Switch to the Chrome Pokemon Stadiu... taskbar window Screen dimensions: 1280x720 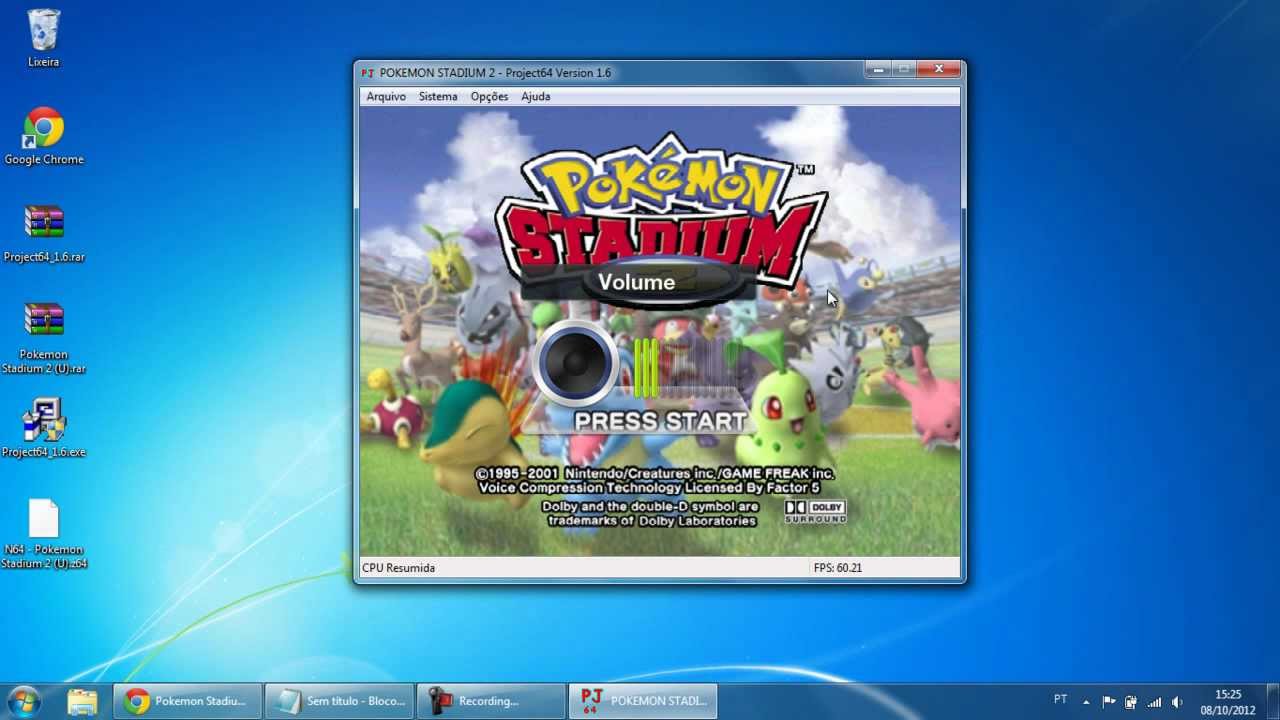pos(187,701)
